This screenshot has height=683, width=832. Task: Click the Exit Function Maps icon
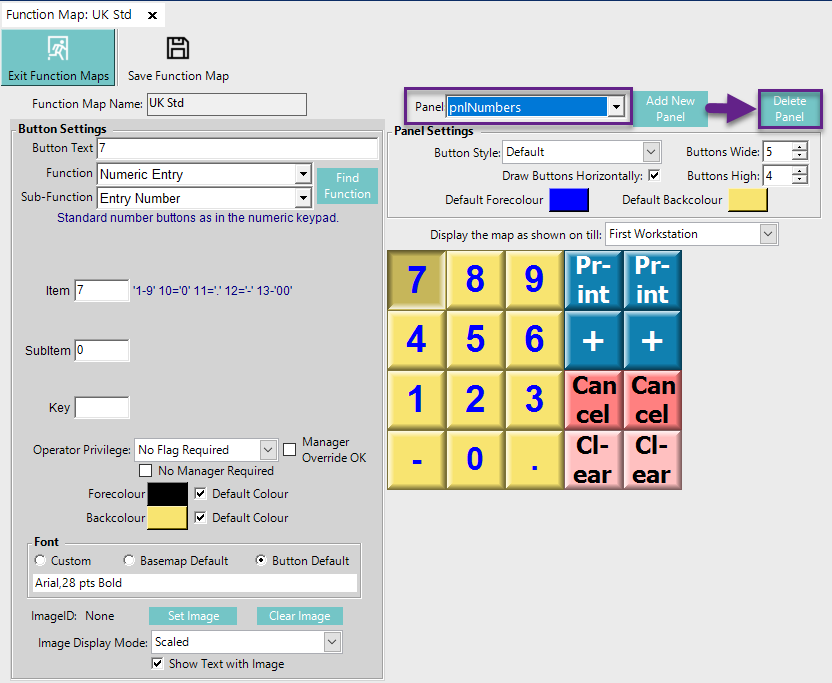(58, 49)
